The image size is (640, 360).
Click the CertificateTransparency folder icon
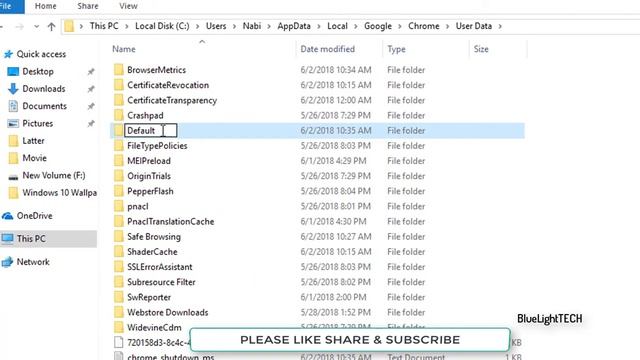(x=118, y=100)
